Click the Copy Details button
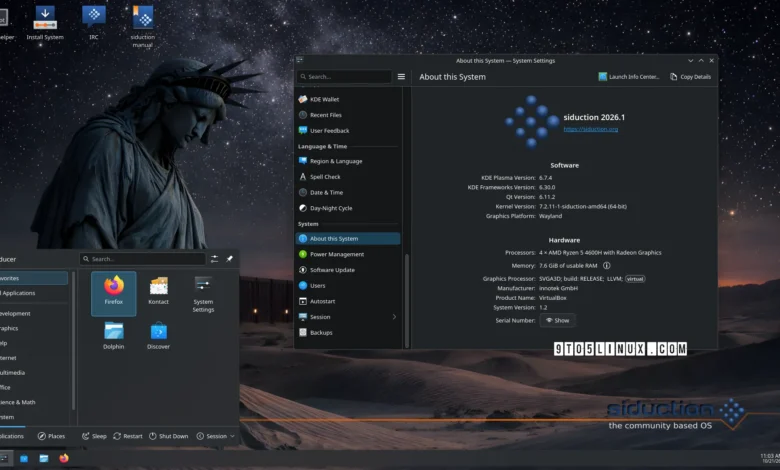 [690, 77]
